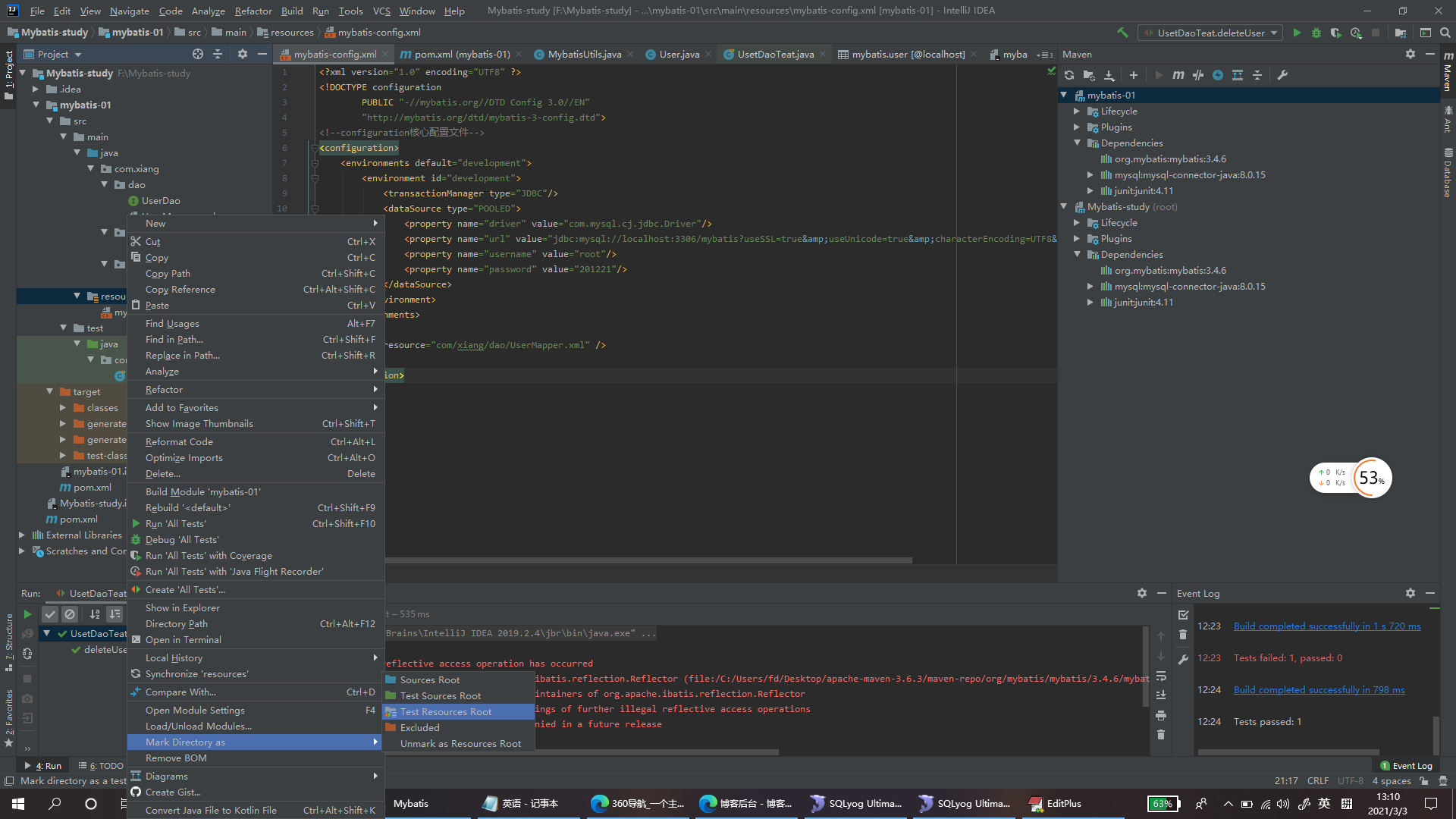Open Maven Settings wrench icon
This screenshot has width=1456, height=819.
click(1282, 75)
